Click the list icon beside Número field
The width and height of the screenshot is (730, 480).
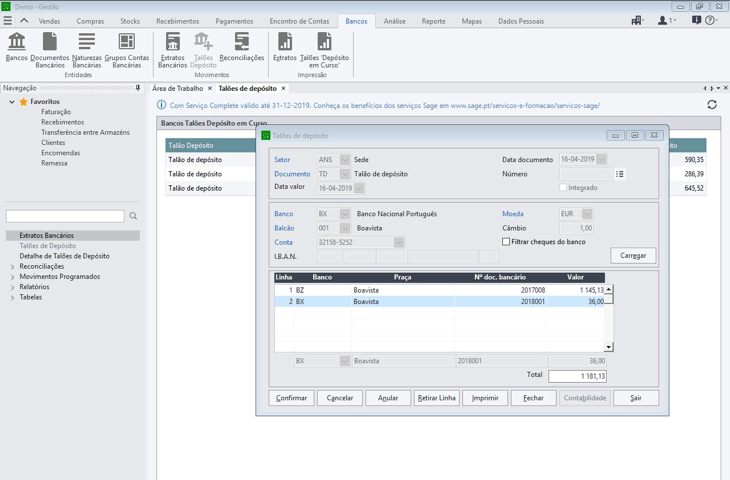coord(620,174)
